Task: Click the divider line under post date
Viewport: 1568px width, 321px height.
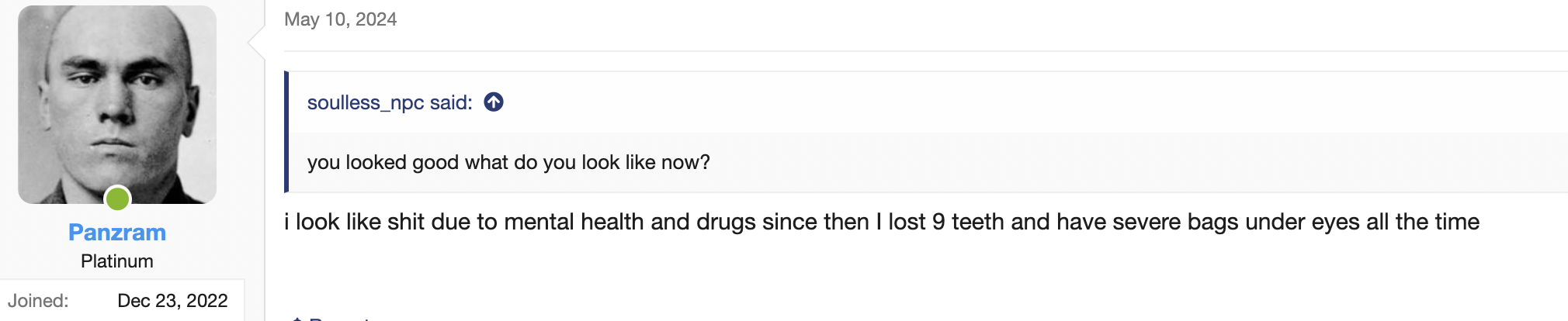Action: [x=924, y=51]
